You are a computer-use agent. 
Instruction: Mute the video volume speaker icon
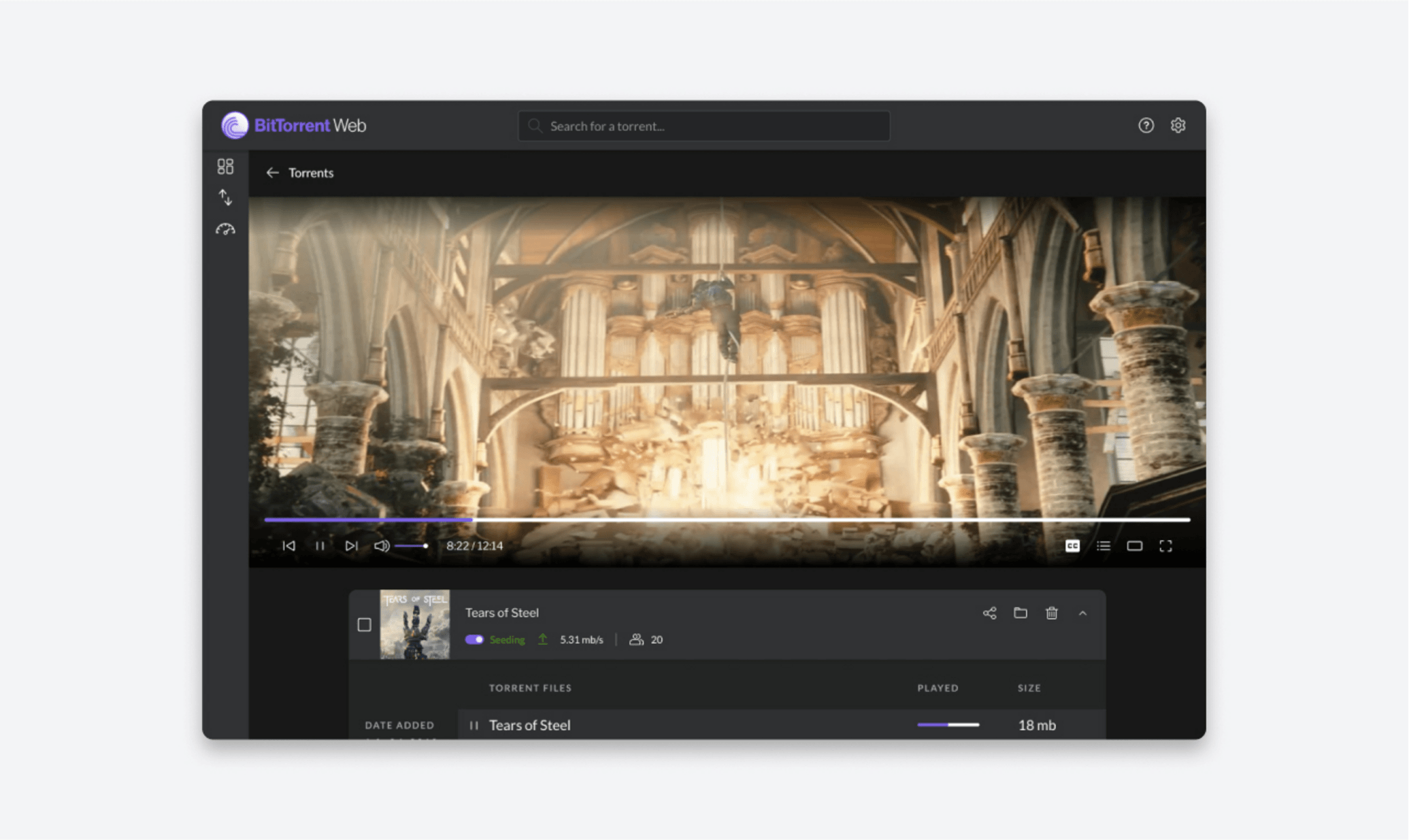(381, 545)
